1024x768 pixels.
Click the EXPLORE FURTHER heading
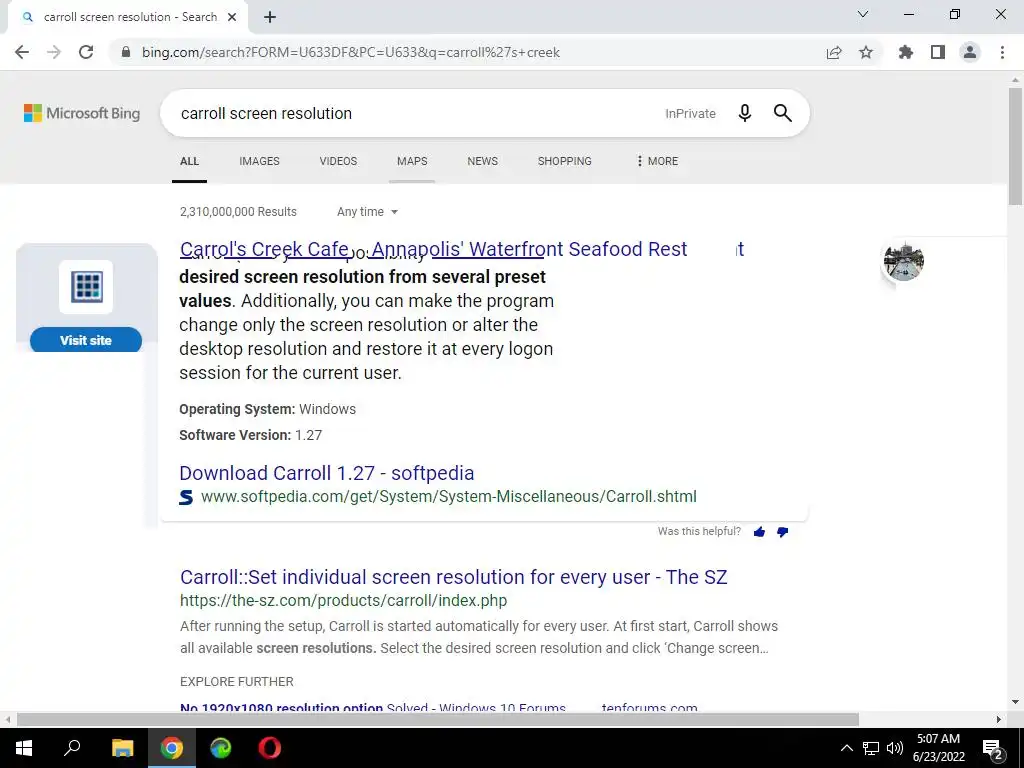pyautogui.click(x=236, y=682)
